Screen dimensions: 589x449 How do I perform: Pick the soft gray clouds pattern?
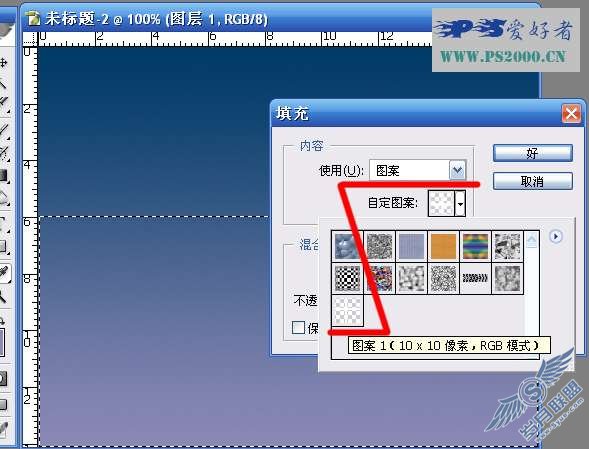411,278
